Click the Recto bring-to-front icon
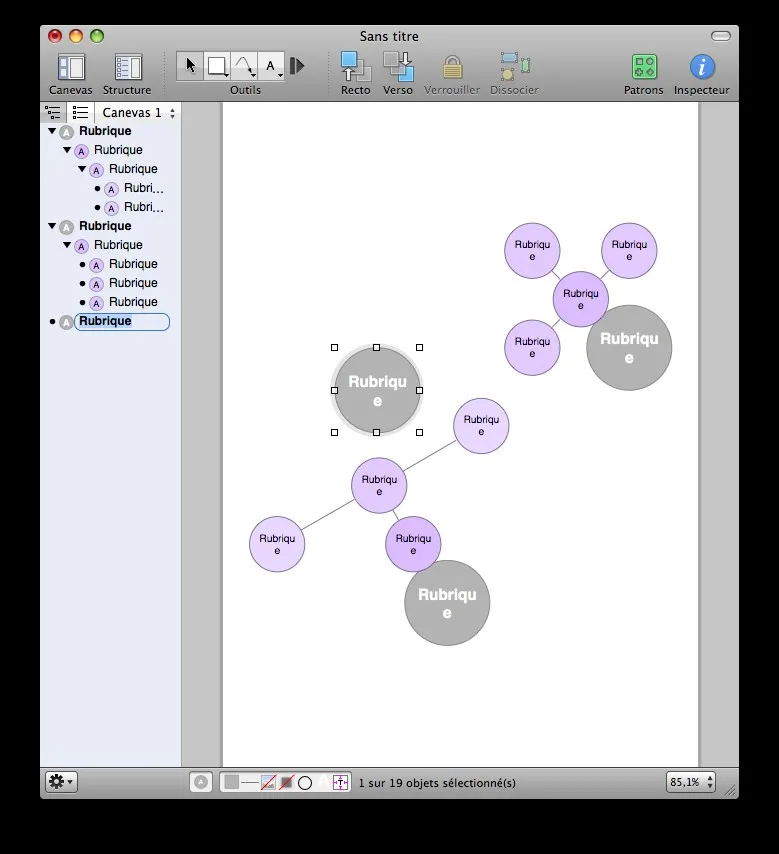 (355, 66)
